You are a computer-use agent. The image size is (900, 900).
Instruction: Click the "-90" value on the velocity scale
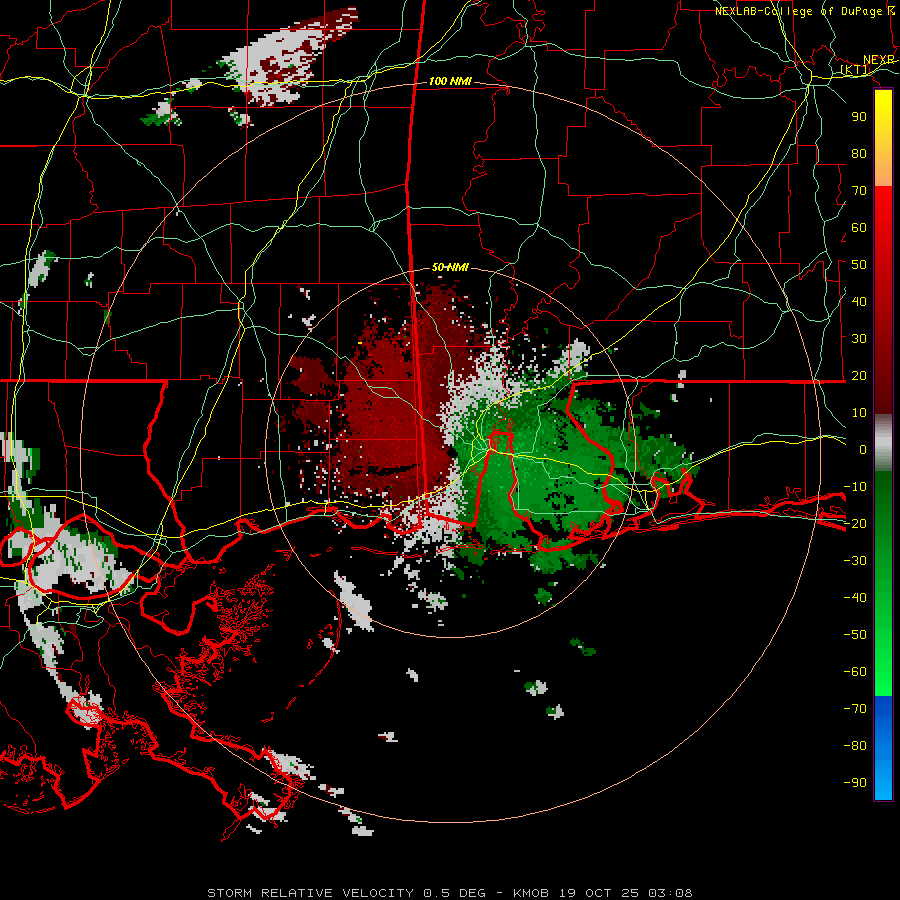coord(855,783)
